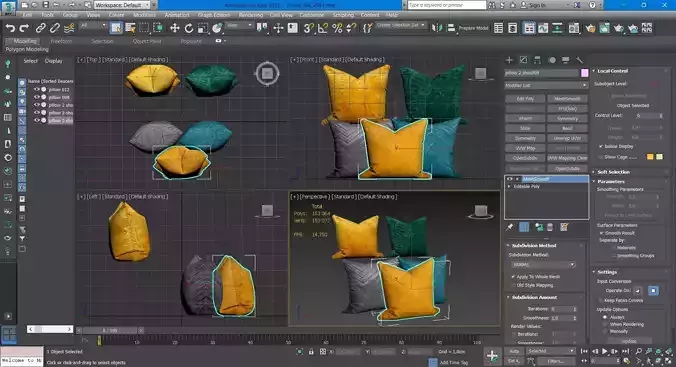This screenshot has height=367, width=676.
Task: Collapse the Subdivision Amount rollout
Action: pyautogui.click(x=535, y=298)
